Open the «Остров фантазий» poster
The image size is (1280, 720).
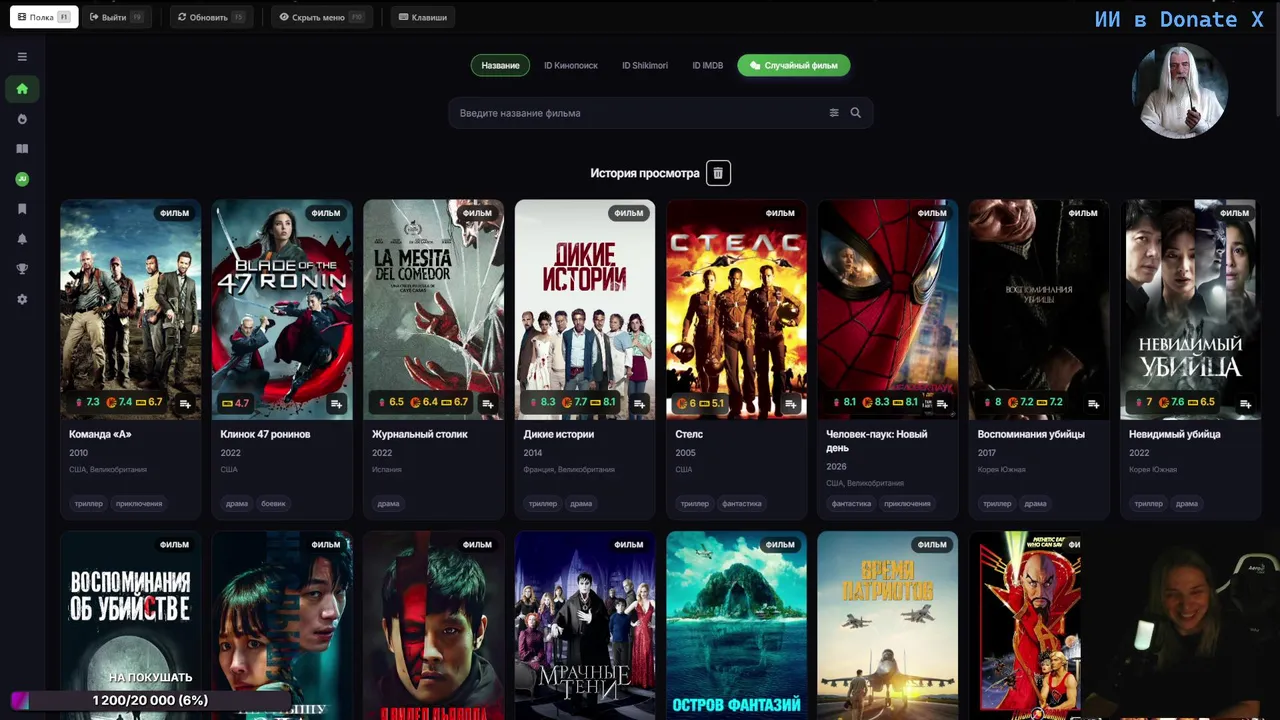737,626
